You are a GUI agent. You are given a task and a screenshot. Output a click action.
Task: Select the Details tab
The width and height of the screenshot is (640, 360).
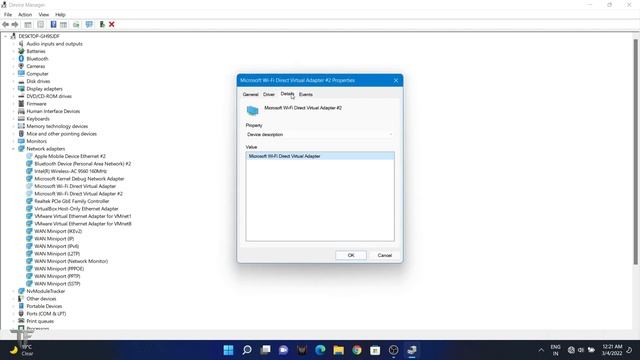point(287,94)
